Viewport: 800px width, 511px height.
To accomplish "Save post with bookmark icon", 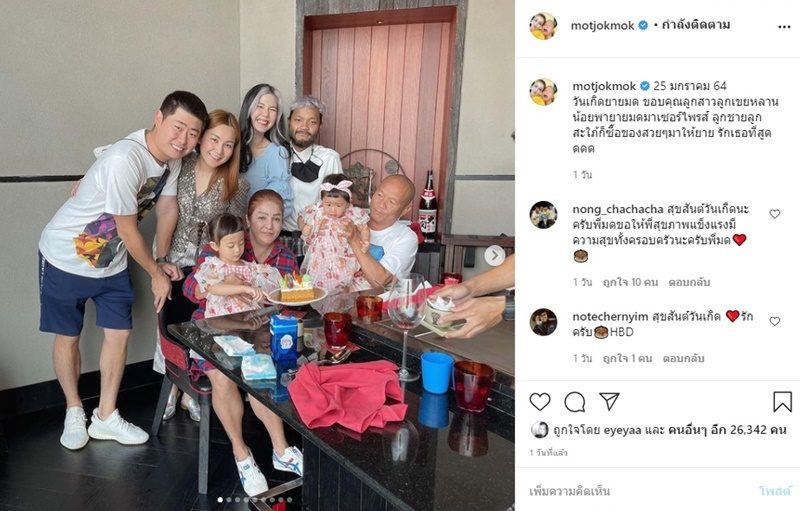I will coord(782,402).
